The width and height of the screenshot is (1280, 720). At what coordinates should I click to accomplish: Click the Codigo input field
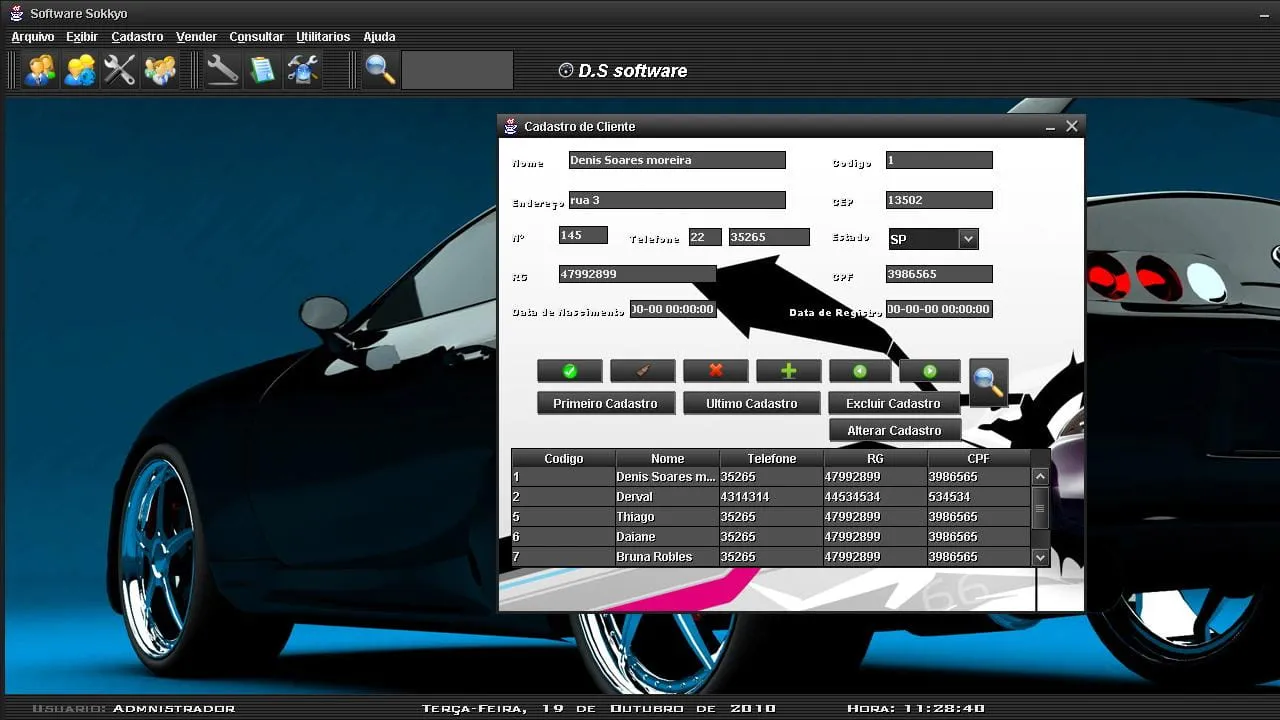point(939,160)
